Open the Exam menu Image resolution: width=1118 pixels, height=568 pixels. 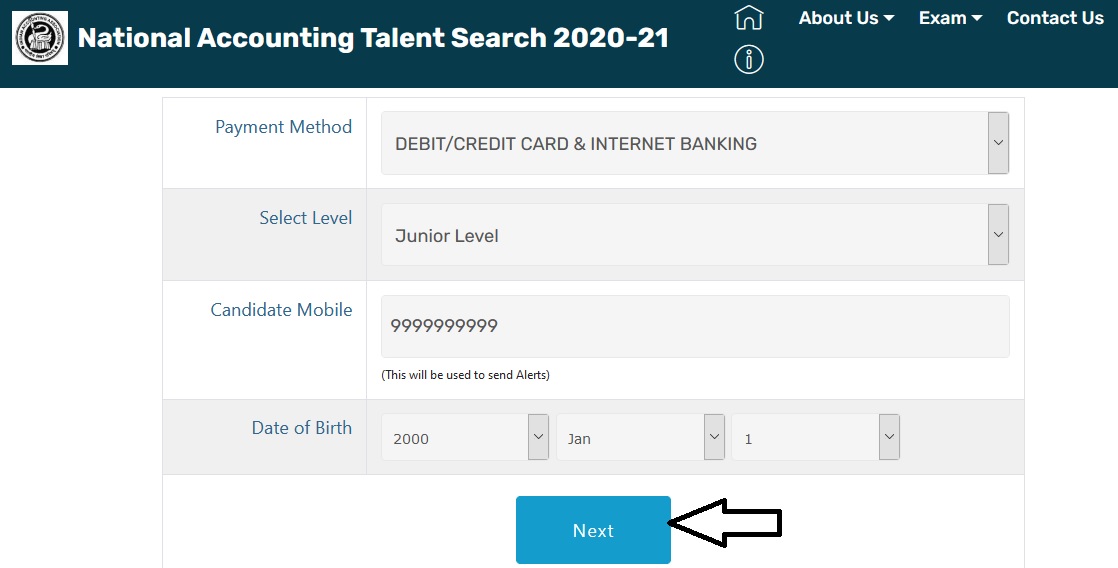(950, 18)
